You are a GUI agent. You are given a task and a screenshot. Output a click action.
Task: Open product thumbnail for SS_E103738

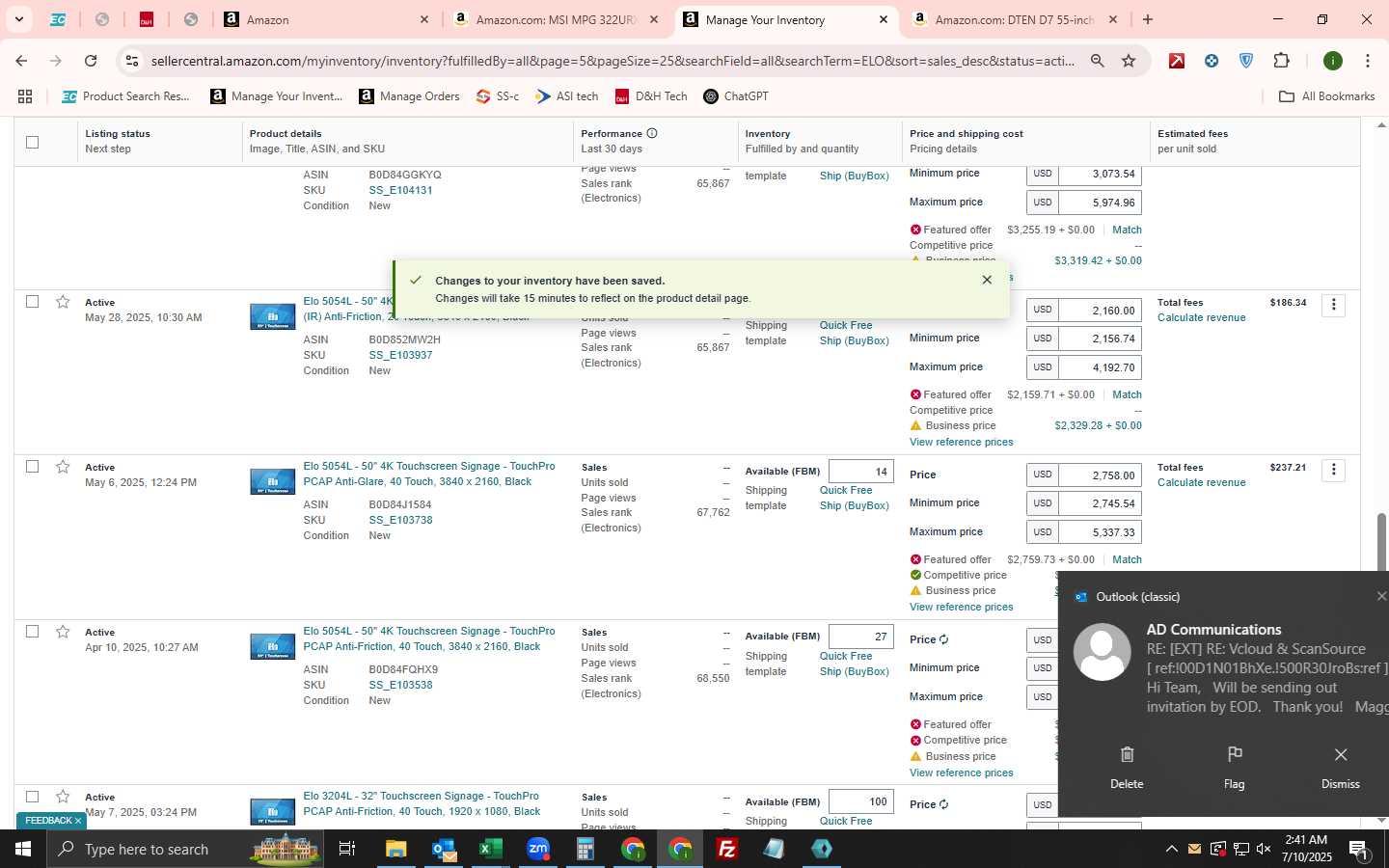tap(273, 481)
